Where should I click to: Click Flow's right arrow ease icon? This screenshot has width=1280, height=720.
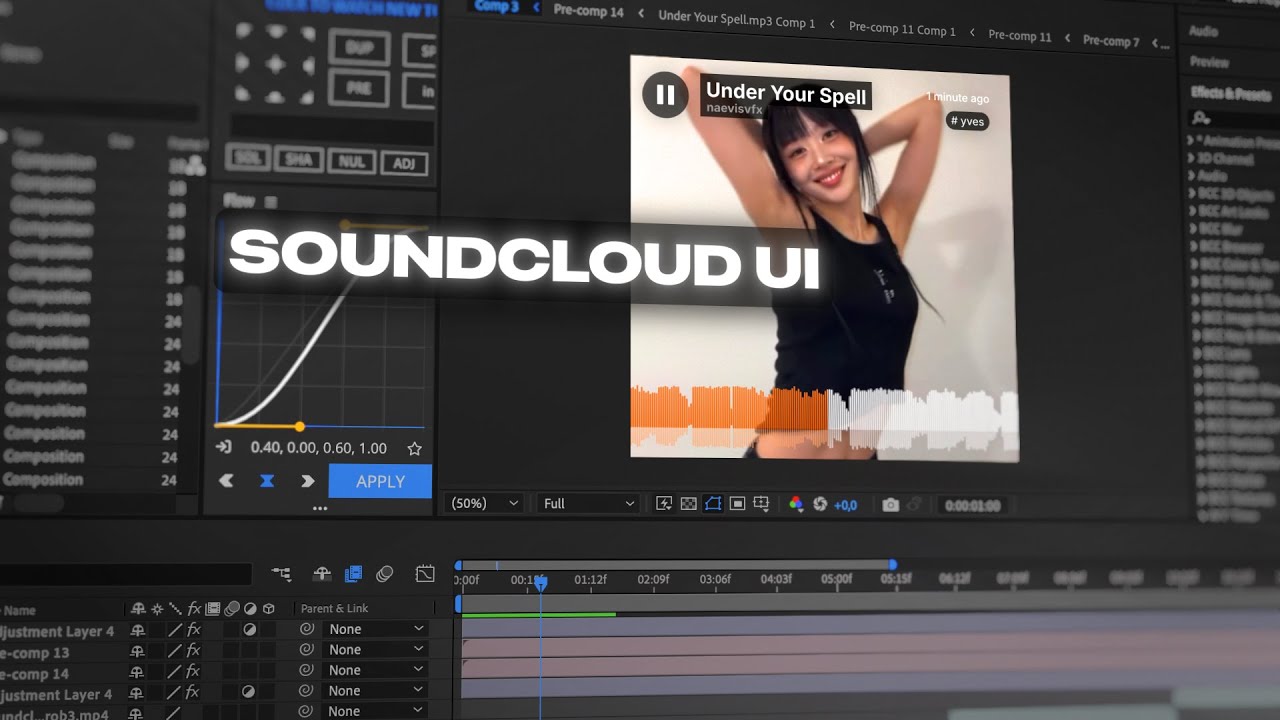(307, 481)
